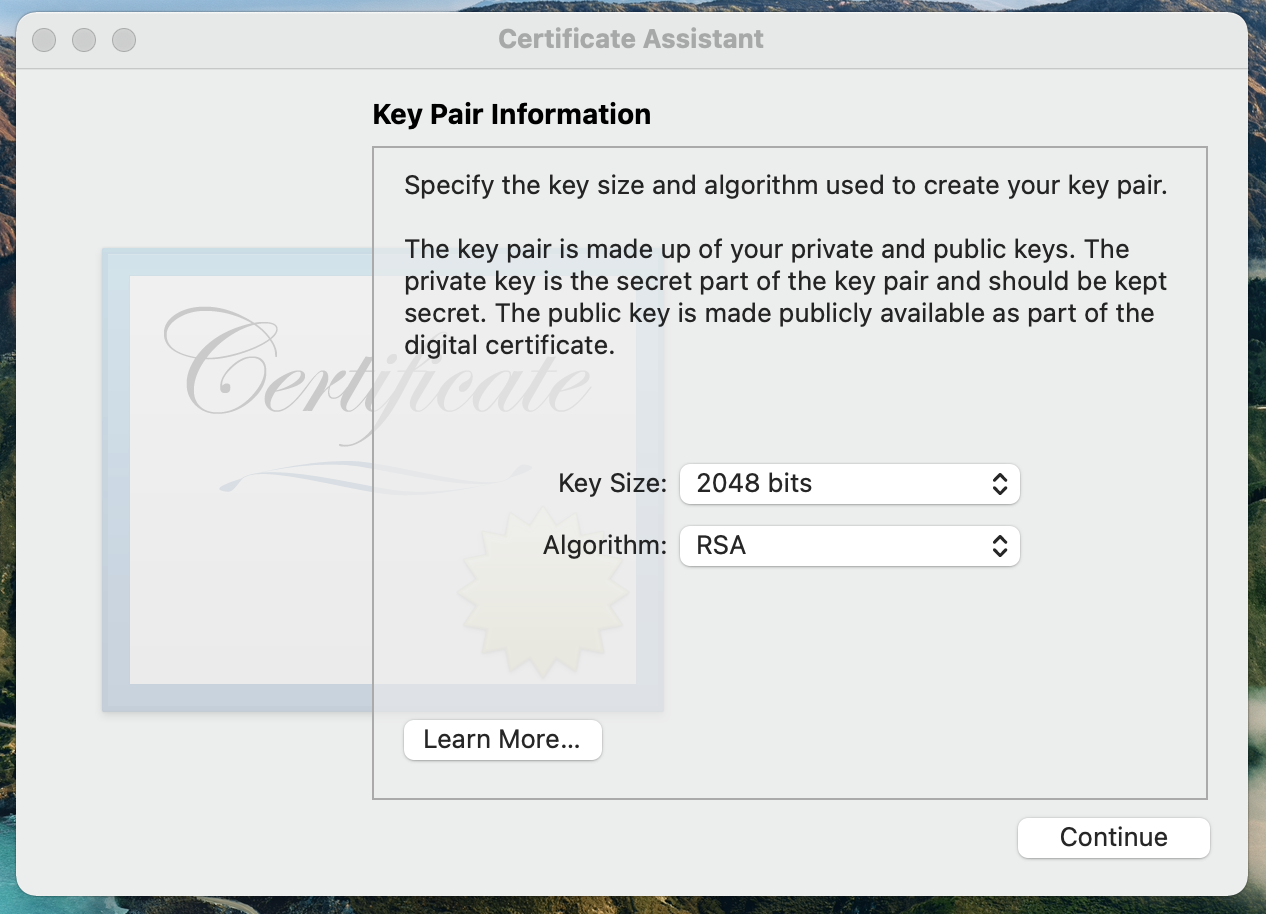Click the Key Pair Information heading
Image resolution: width=1266 pixels, height=914 pixels.
pyautogui.click(x=511, y=114)
